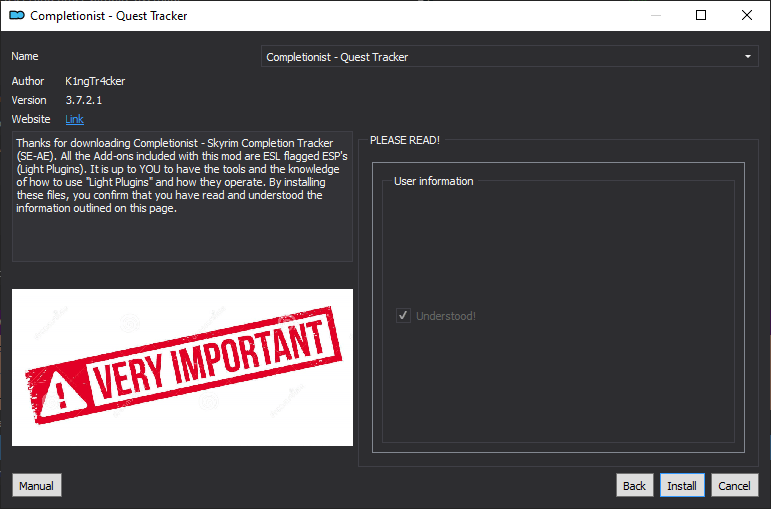Click the Name field text 'Completionist - Quest Tracker'

point(337,57)
